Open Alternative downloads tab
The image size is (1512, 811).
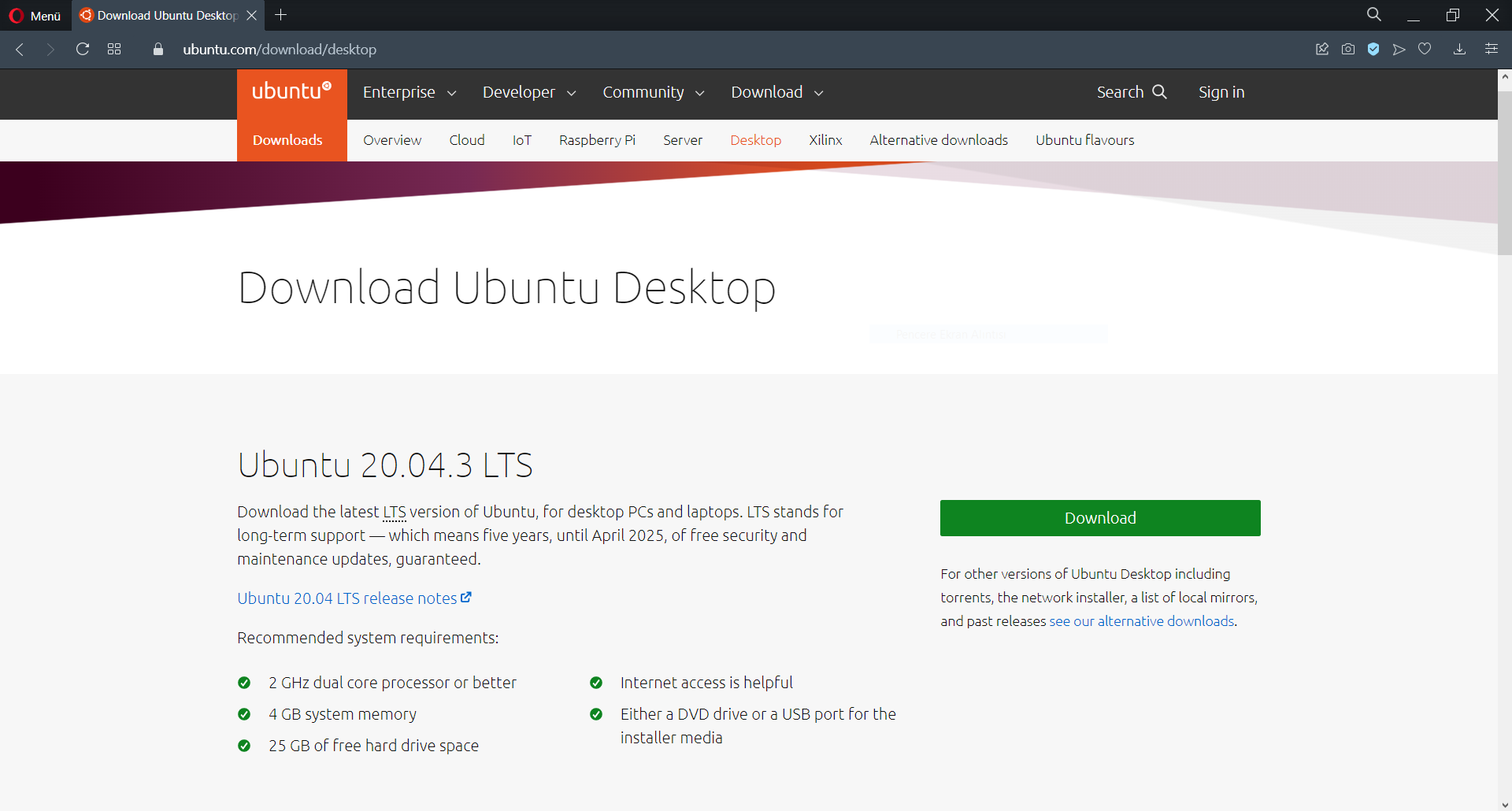click(939, 140)
